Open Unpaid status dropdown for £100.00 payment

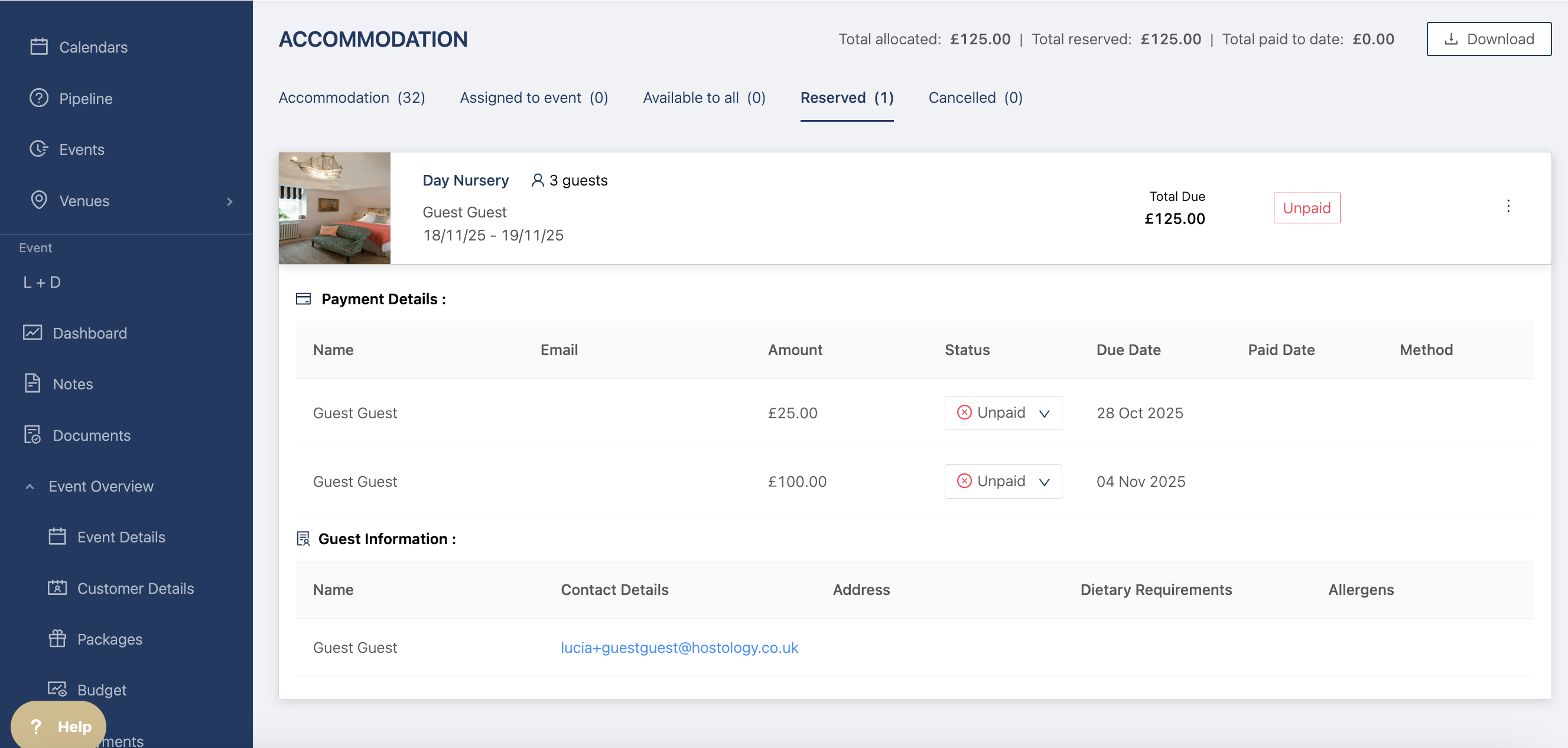(x=1003, y=482)
